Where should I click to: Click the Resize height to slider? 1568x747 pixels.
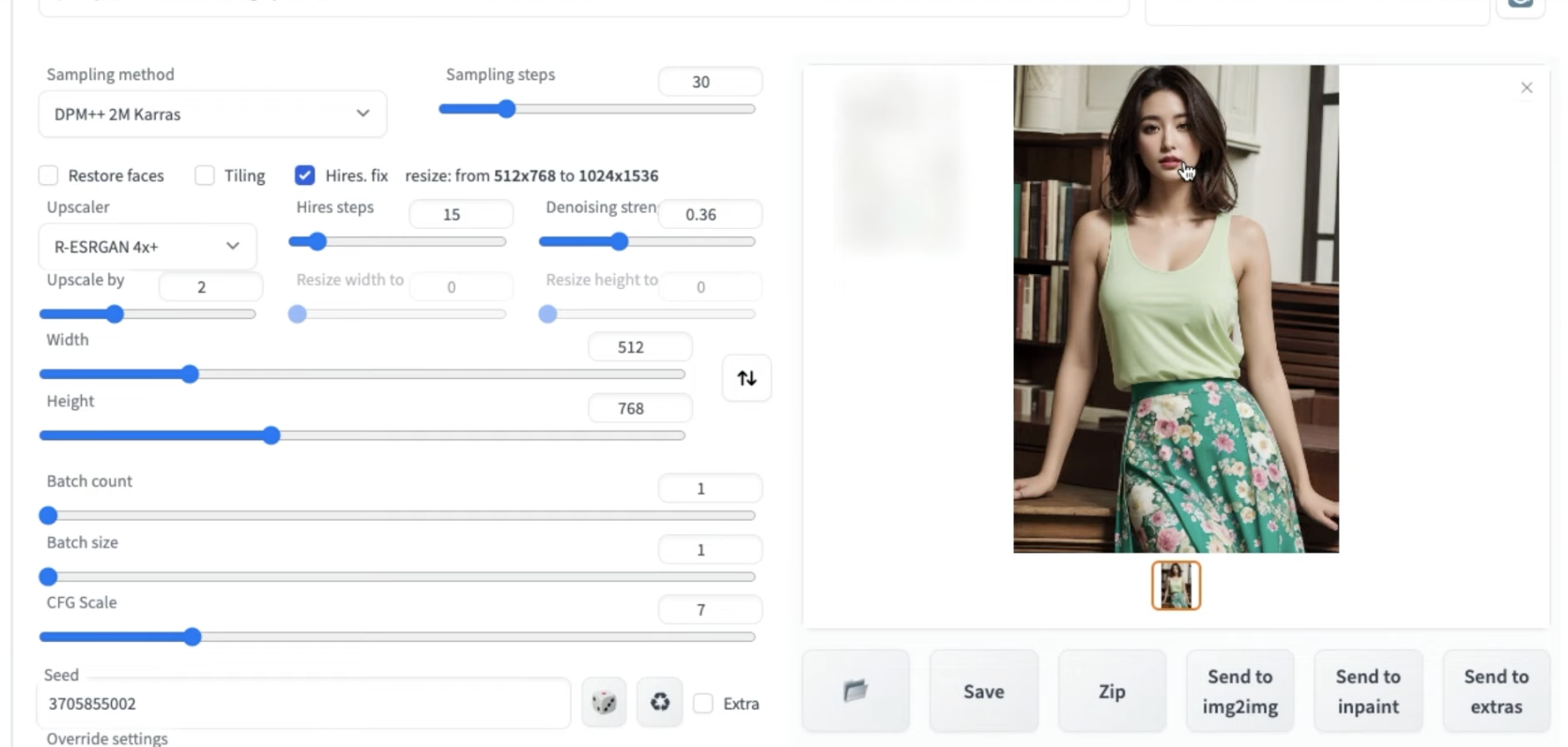click(x=647, y=314)
